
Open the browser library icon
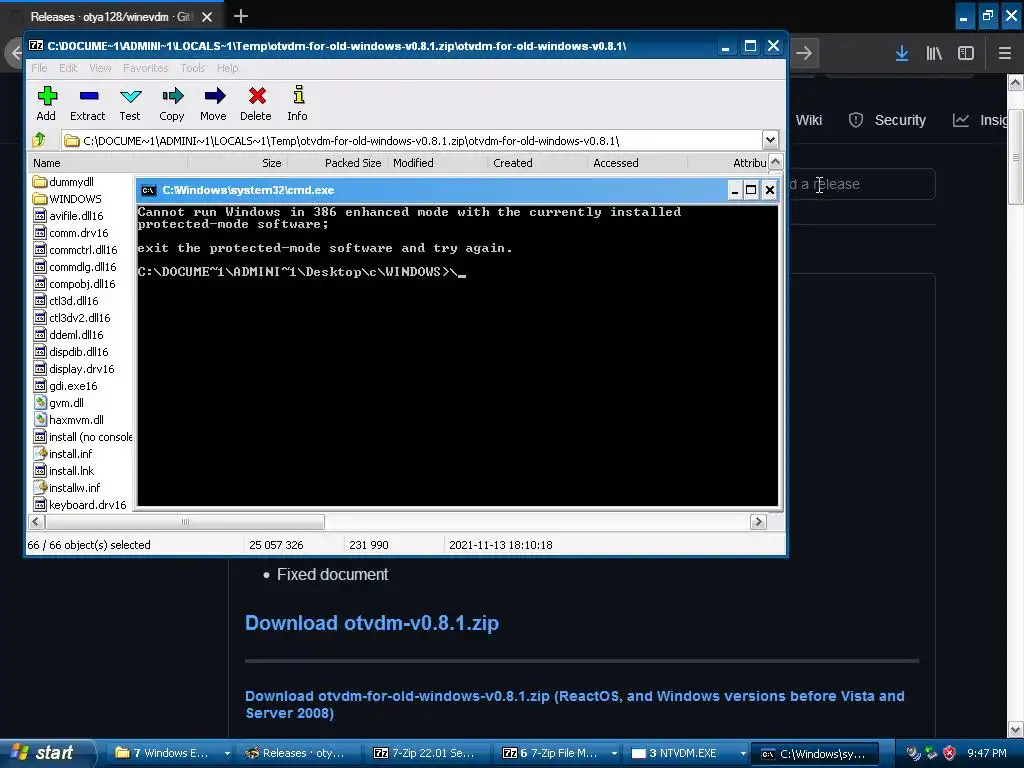(x=934, y=53)
